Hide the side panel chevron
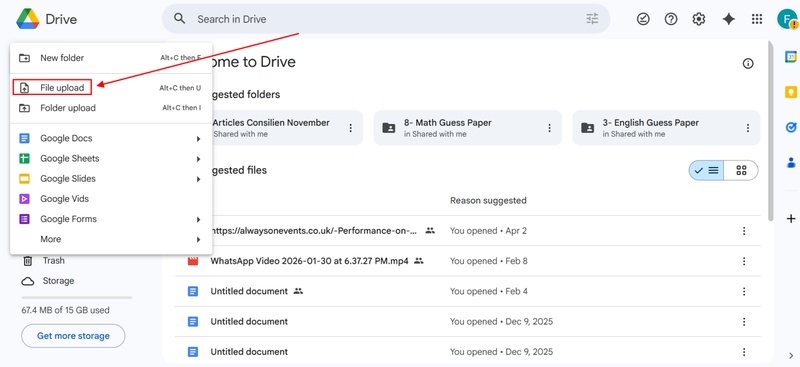 click(791, 355)
